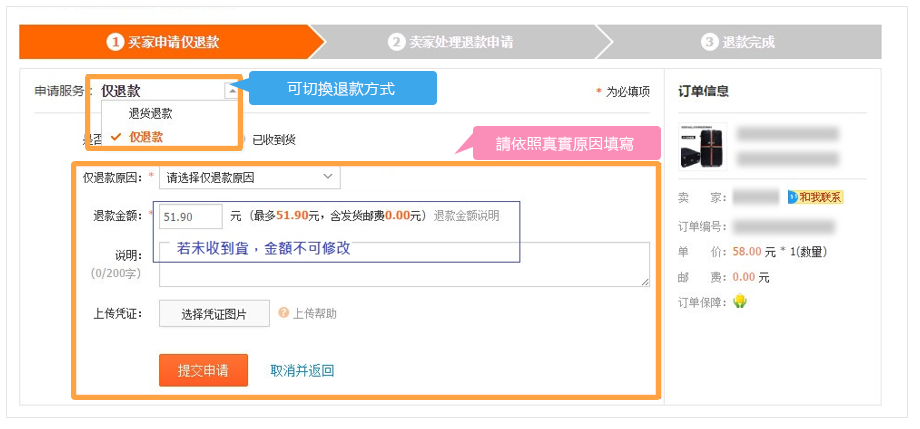Image resolution: width=920 pixels, height=429 pixels.
Task: Click the 订单保障 guarantee icon
Action: [740, 301]
